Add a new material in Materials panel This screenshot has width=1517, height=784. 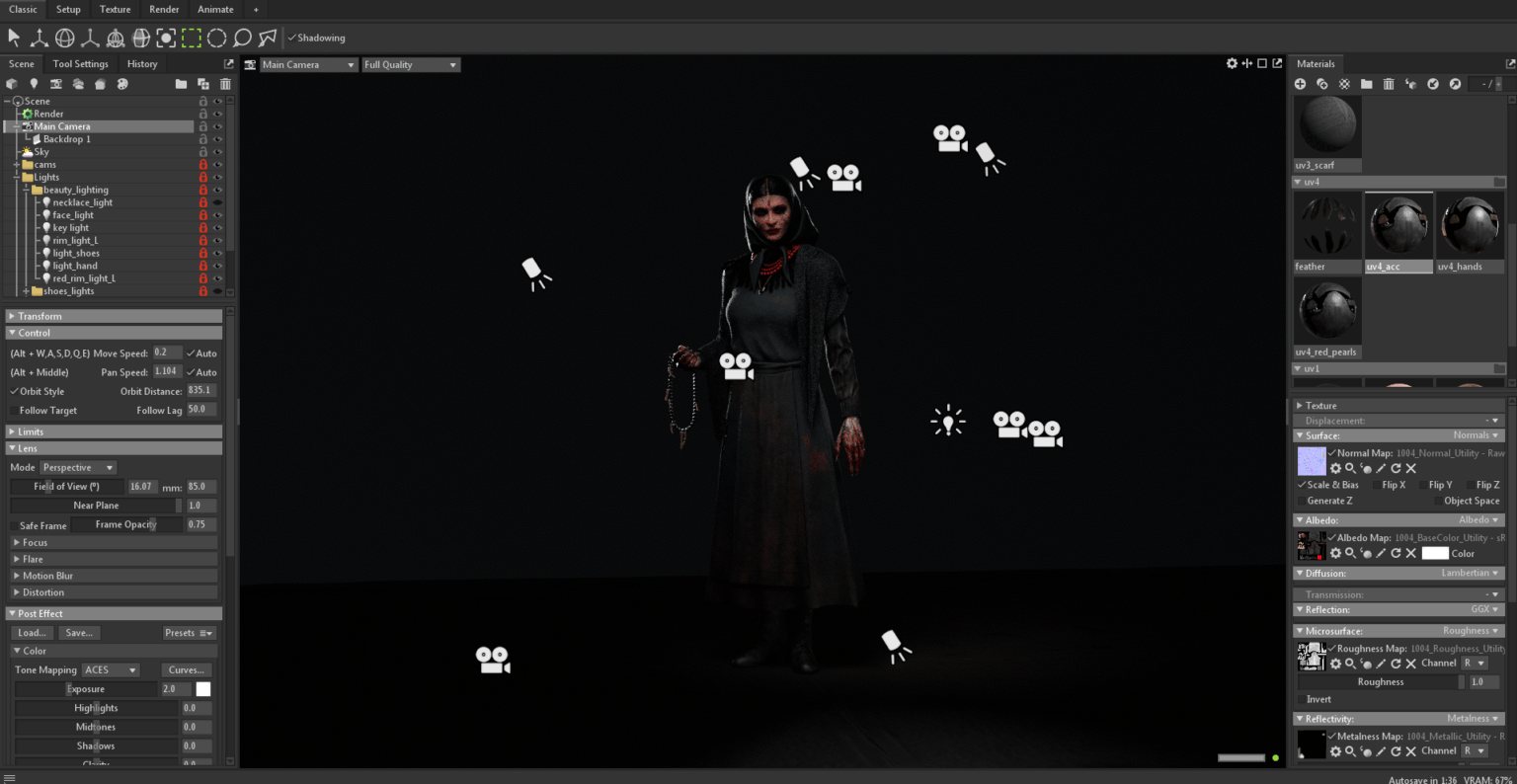click(1300, 84)
